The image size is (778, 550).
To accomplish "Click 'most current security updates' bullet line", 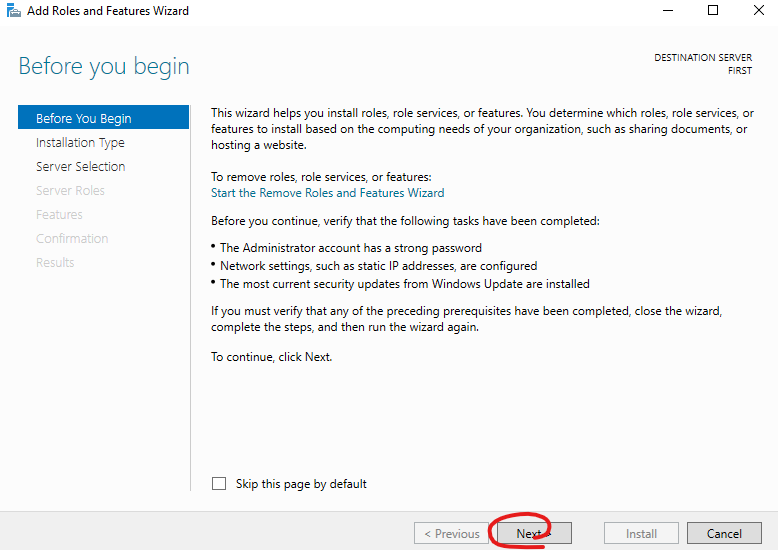I will click(x=404, y=283).
